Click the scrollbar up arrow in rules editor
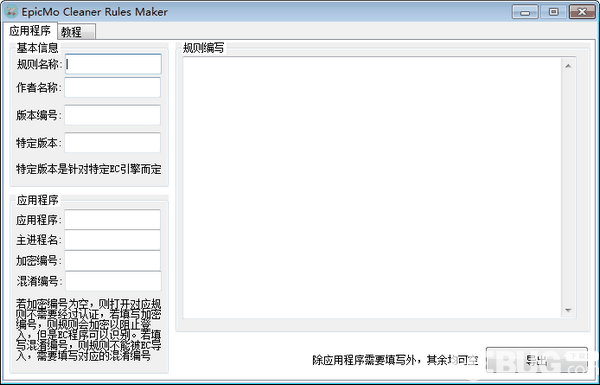The height and width of the screenshot is (385, 600). click(568, 66)
